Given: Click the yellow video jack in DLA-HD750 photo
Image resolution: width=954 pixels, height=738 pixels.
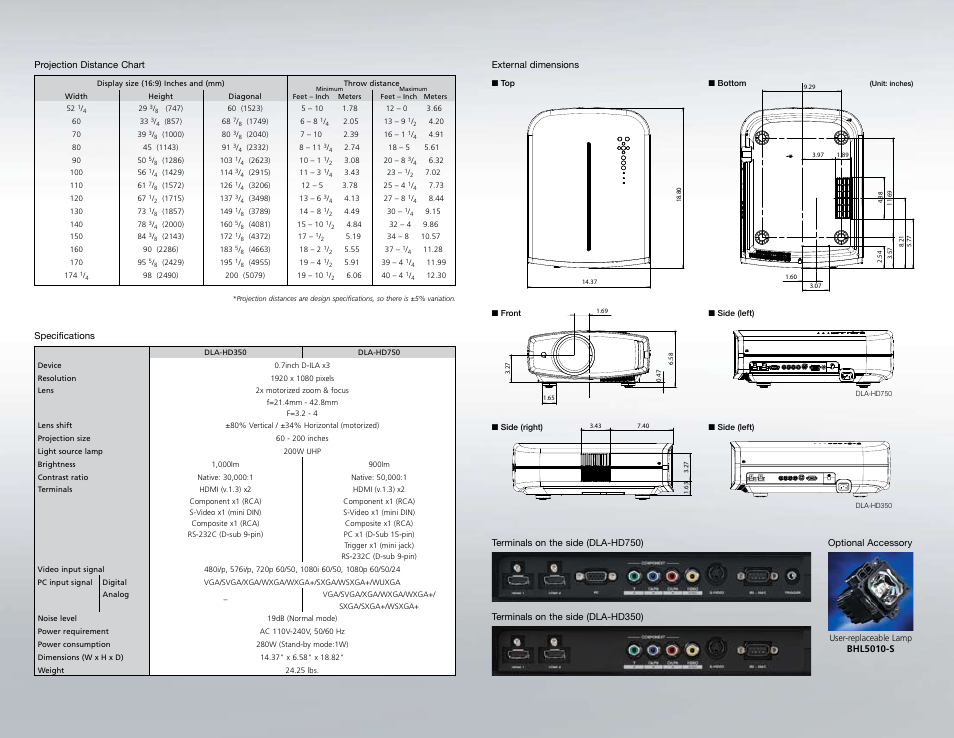Looking at the screenshot, I should tap(692, 576).
